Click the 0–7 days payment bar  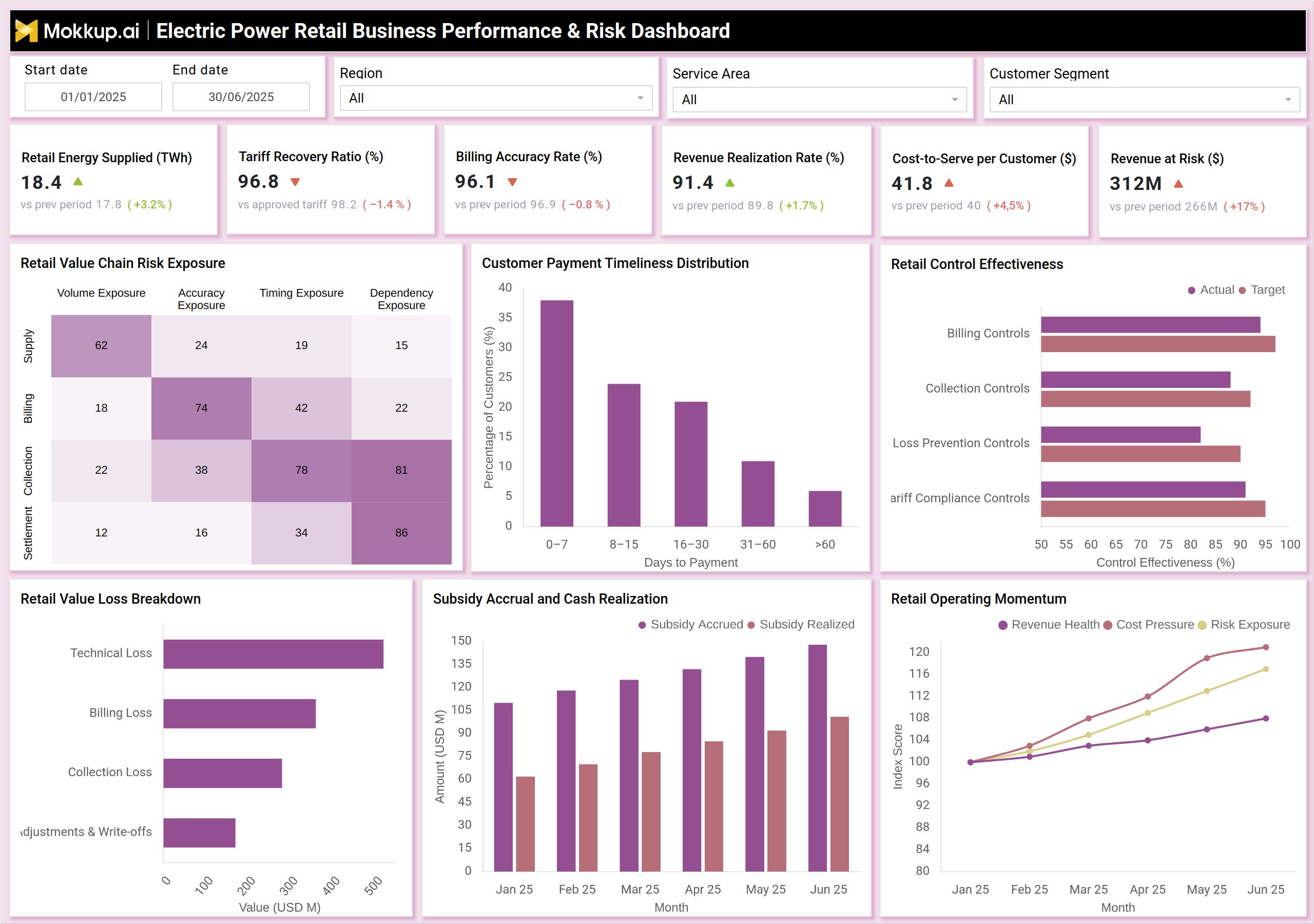point(557,413)
